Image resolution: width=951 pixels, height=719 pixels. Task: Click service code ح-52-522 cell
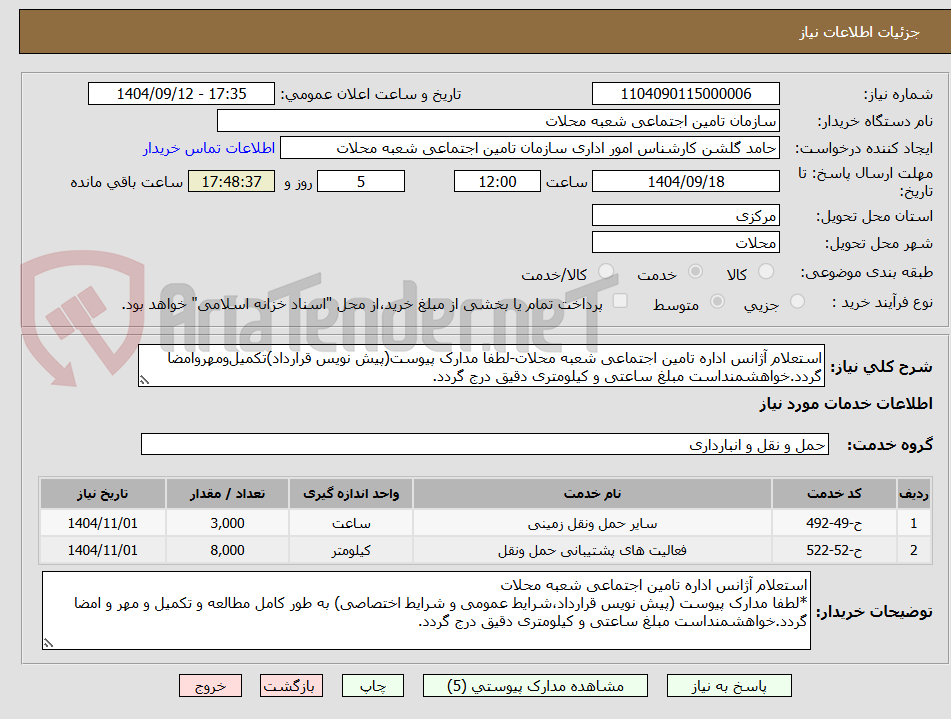pos(834,550)
